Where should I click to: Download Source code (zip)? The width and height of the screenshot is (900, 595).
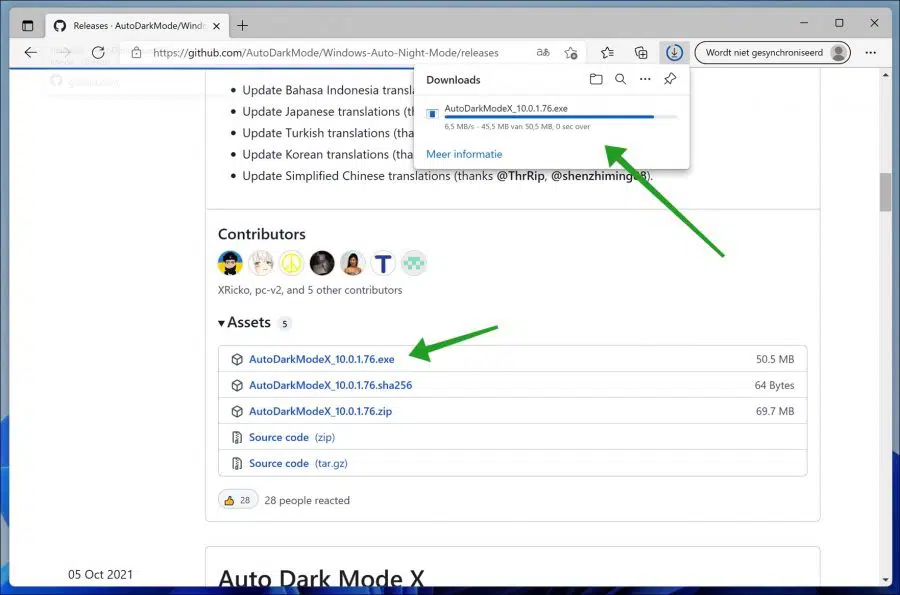tap(292, 437)
